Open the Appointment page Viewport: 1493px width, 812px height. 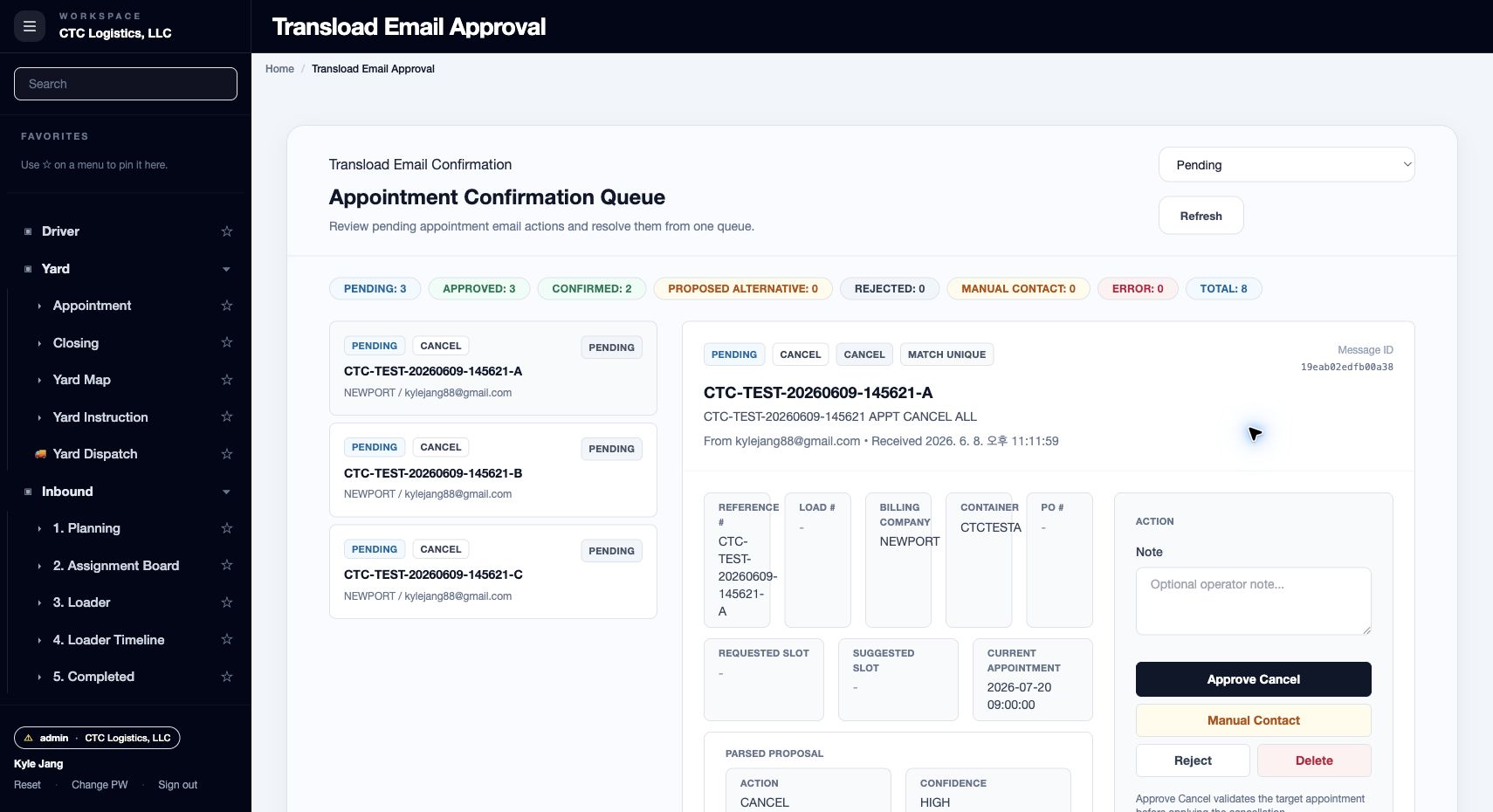pos(92,306)
